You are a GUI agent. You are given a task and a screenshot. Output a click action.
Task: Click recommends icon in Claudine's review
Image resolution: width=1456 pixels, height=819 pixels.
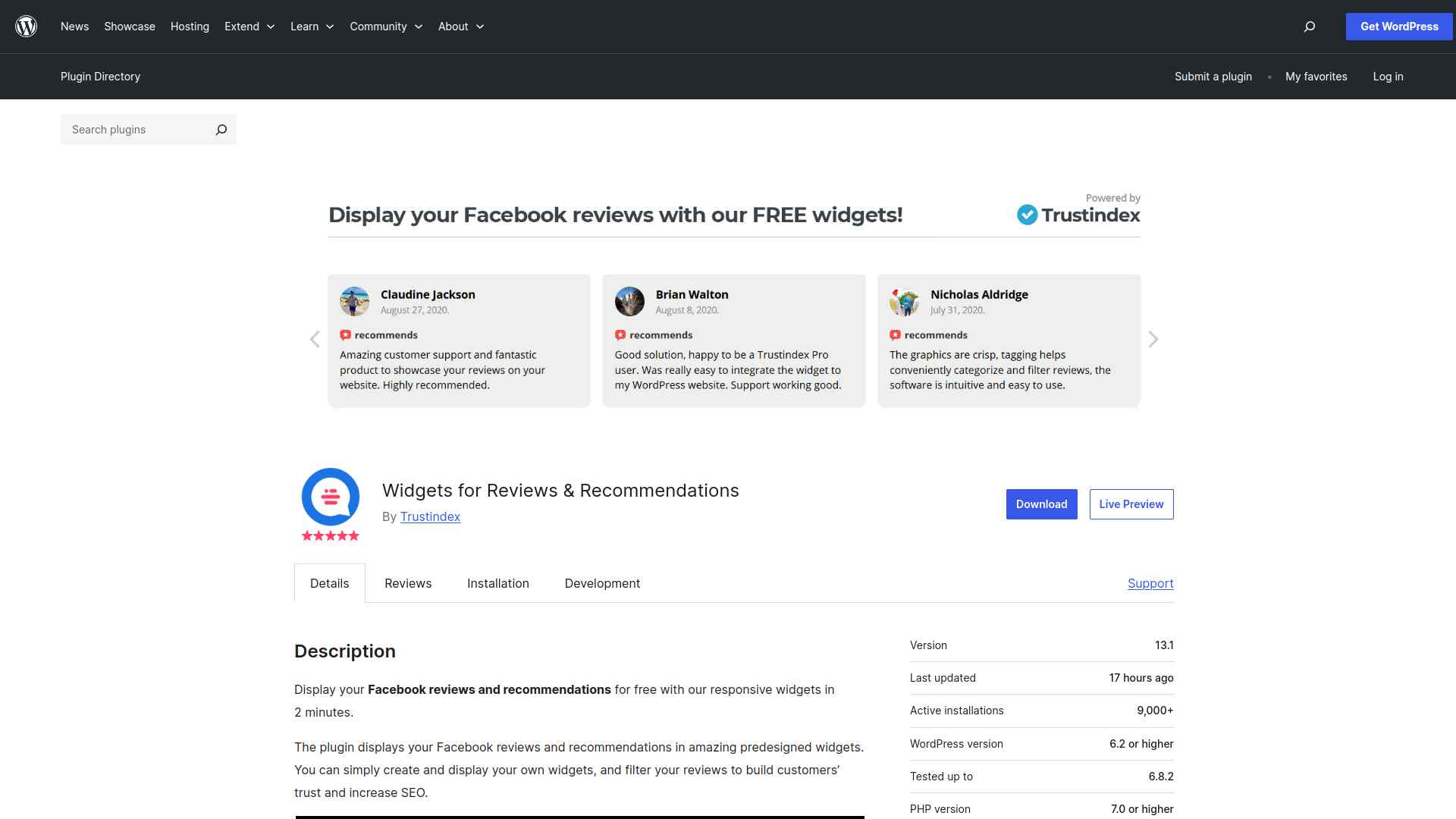(x=345, y=335)
